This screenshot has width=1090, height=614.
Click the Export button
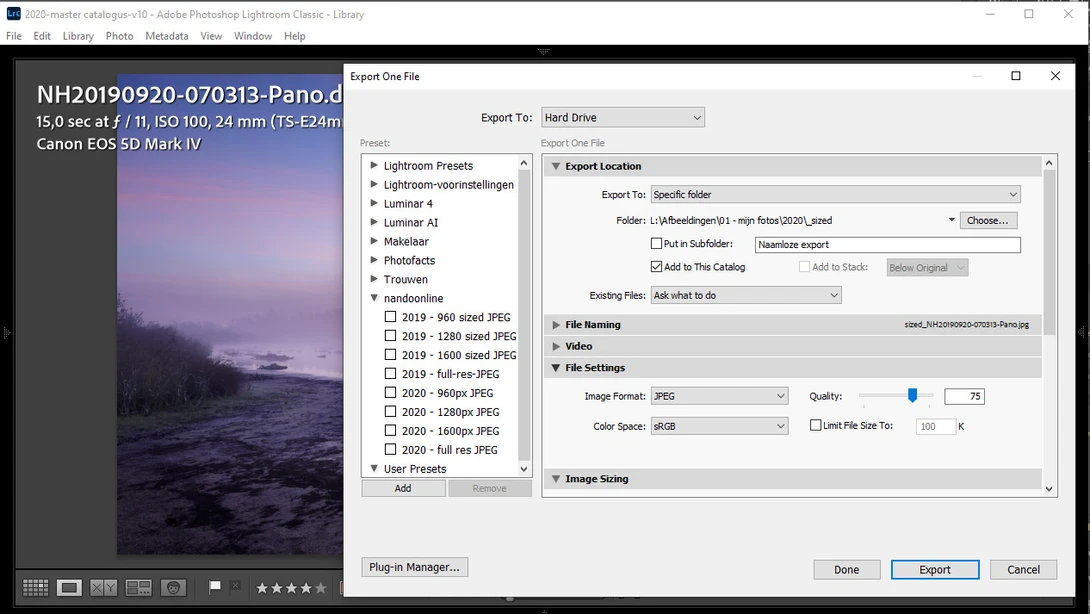[935, 569]
